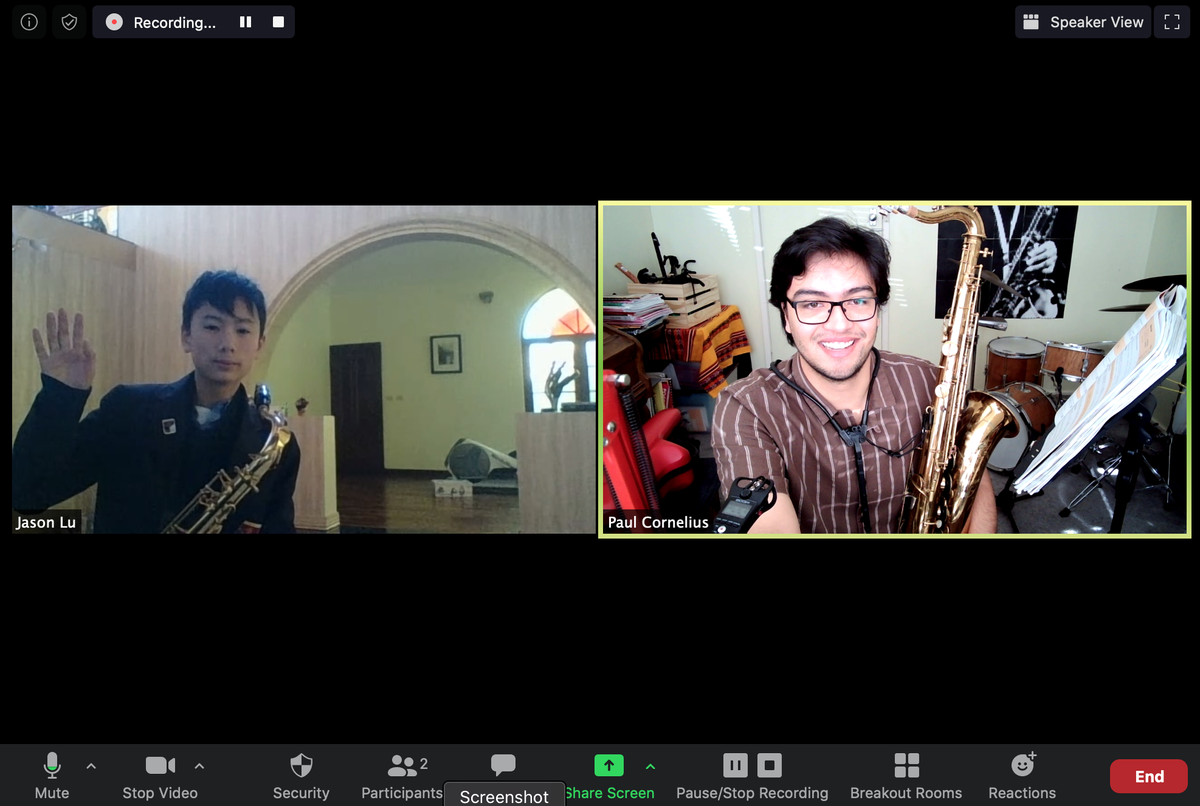This screenshot has width=1200, height=806.
Task: Stop Video camera toggle
Action: click(x=160, y=777)
